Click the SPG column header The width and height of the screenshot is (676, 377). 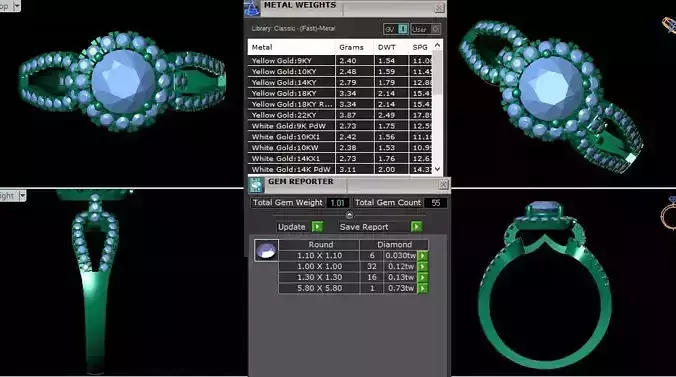pyautogui.click(x=419, y=47)
